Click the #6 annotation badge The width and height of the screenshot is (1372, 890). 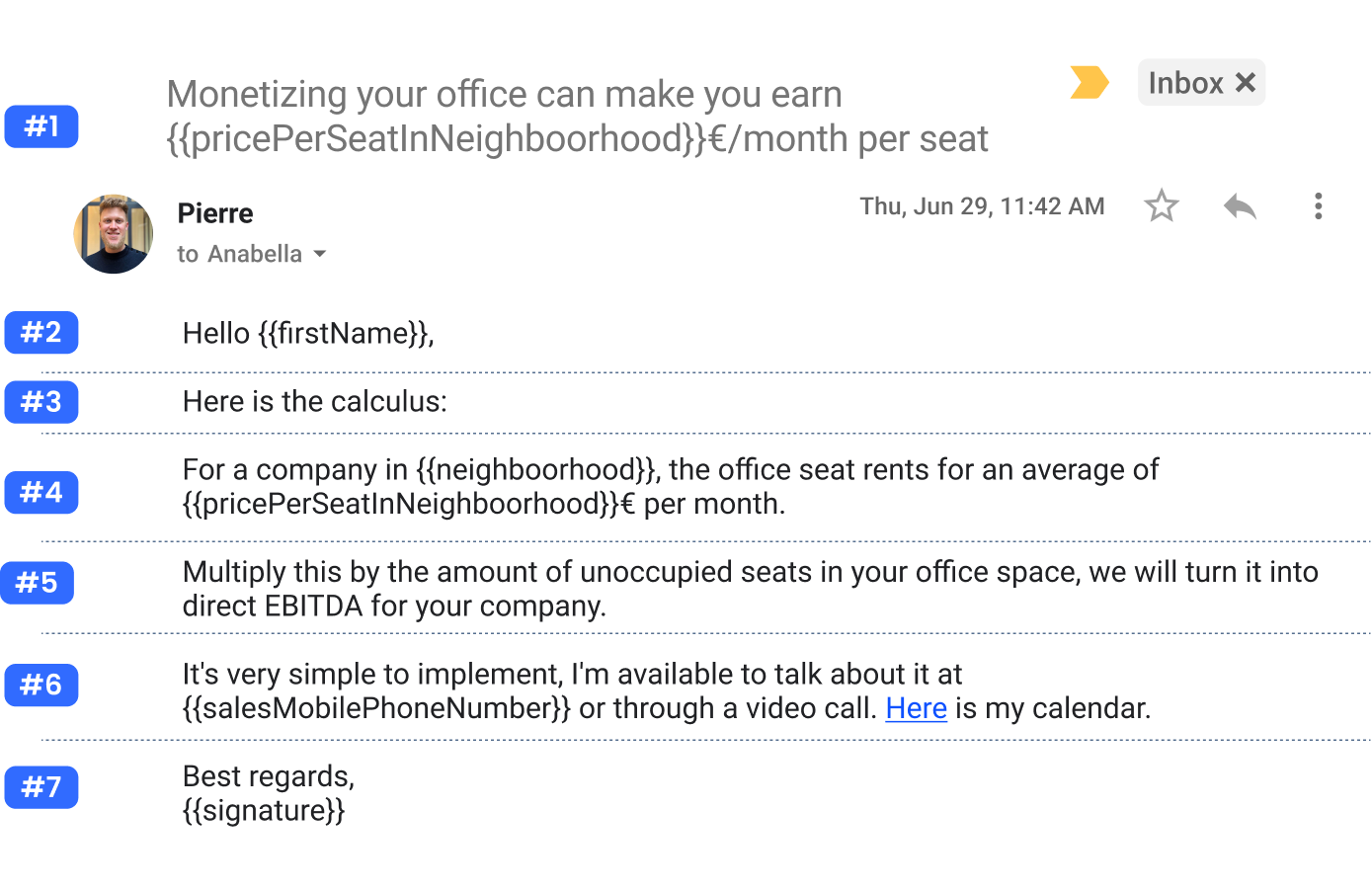tap(41, 685)
